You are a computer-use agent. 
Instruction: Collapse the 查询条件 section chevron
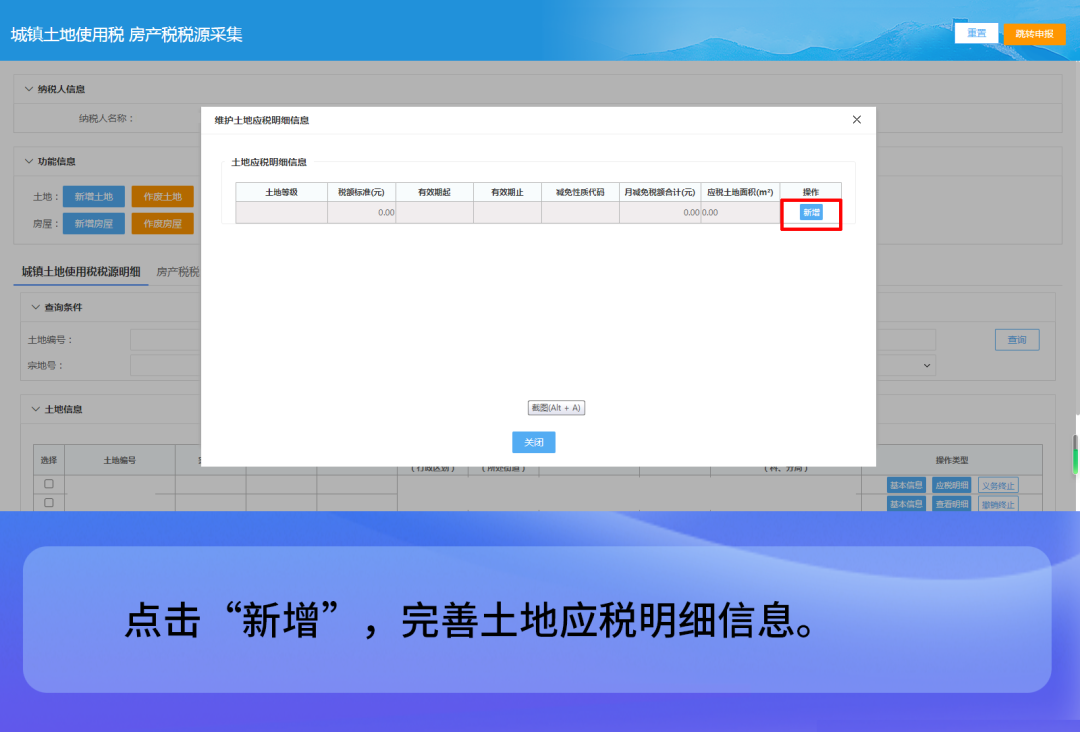[x=36, y=307]
